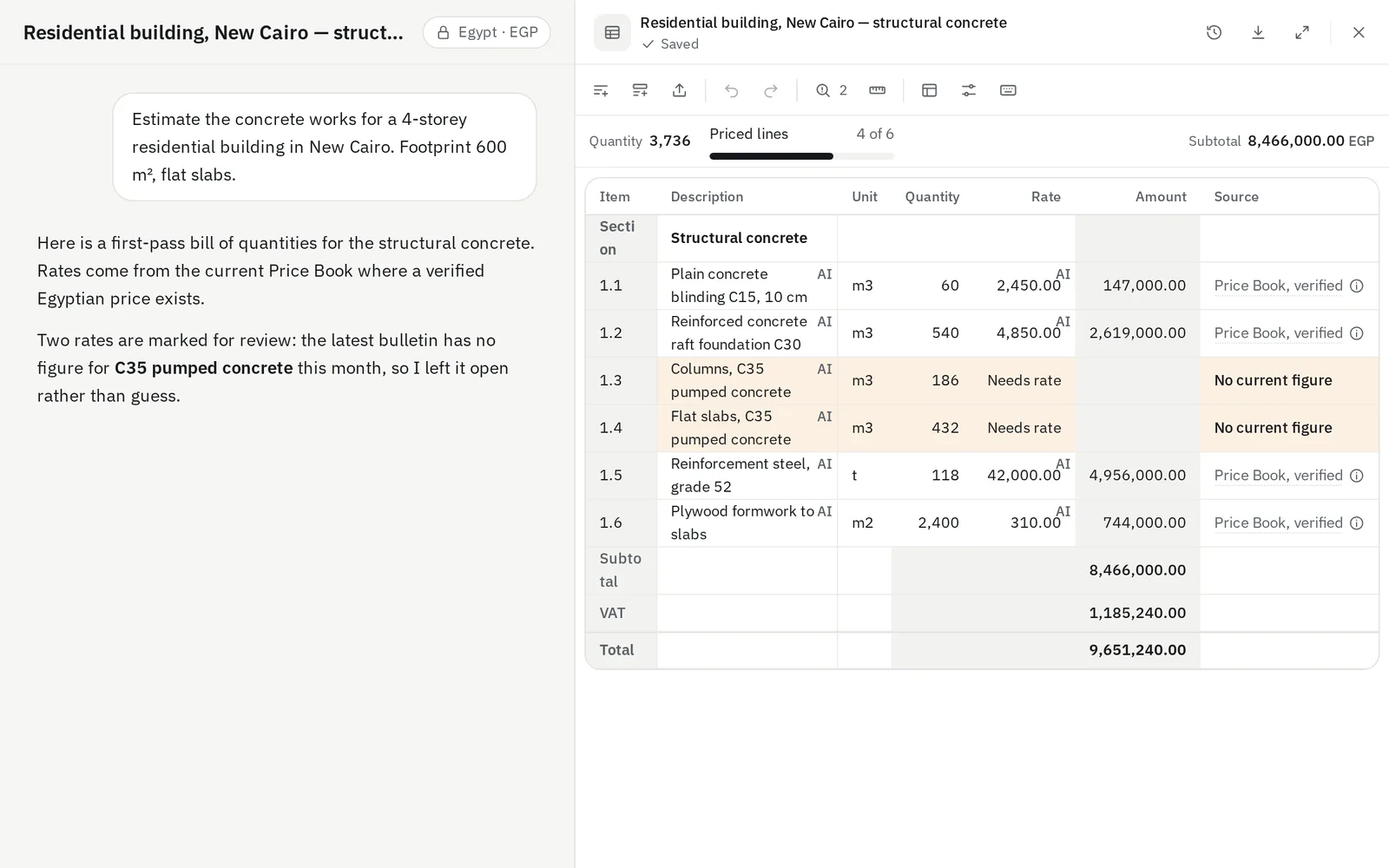Show info for row 1.1 Price Book source
This screenshot has height=868, width=1389.
click(1357, 286)
